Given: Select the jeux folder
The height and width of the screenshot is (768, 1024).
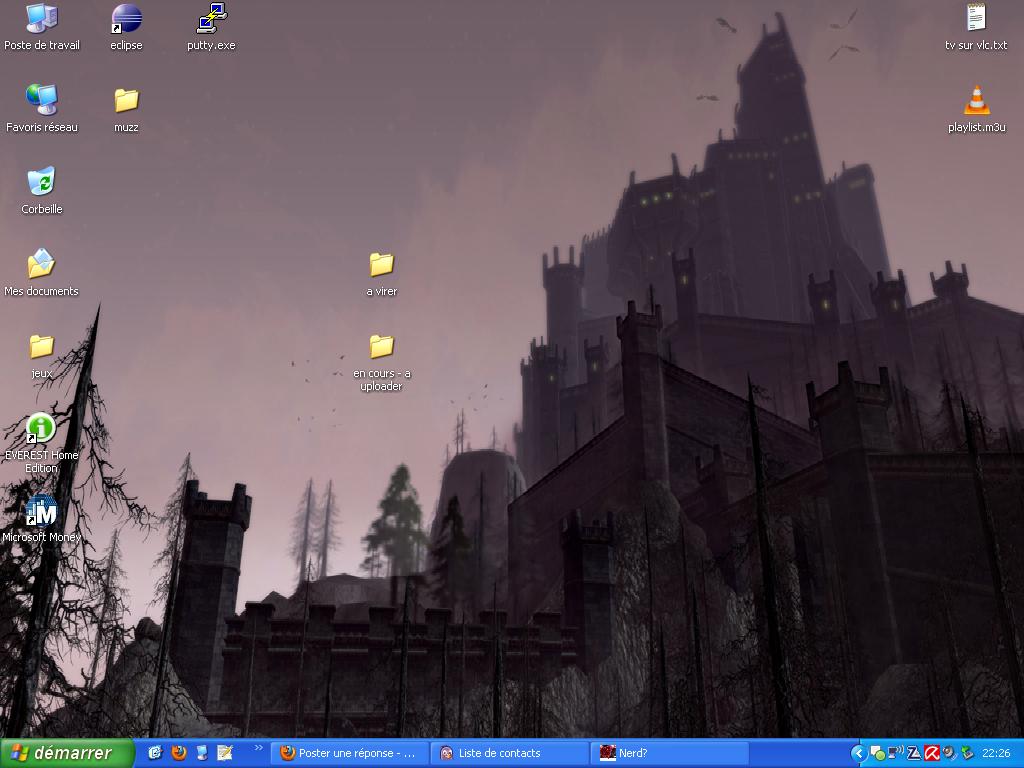Looking at the screenshot, I should (41, 355).
